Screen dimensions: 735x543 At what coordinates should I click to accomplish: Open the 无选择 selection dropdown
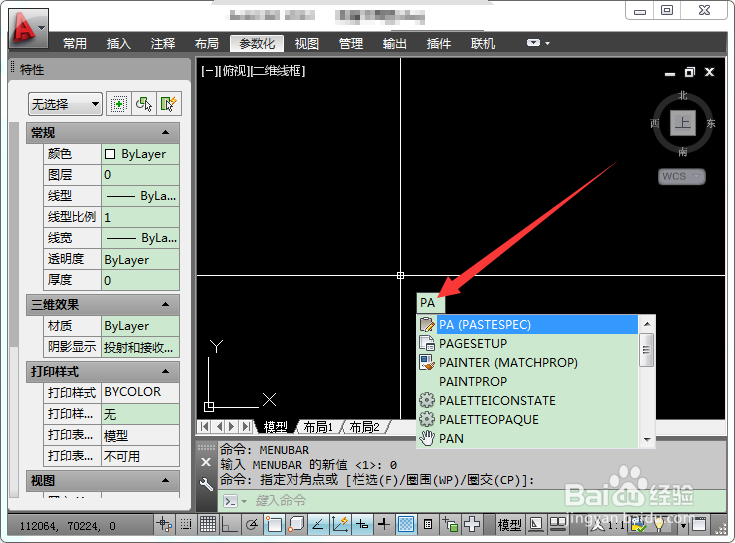[65, 104]
